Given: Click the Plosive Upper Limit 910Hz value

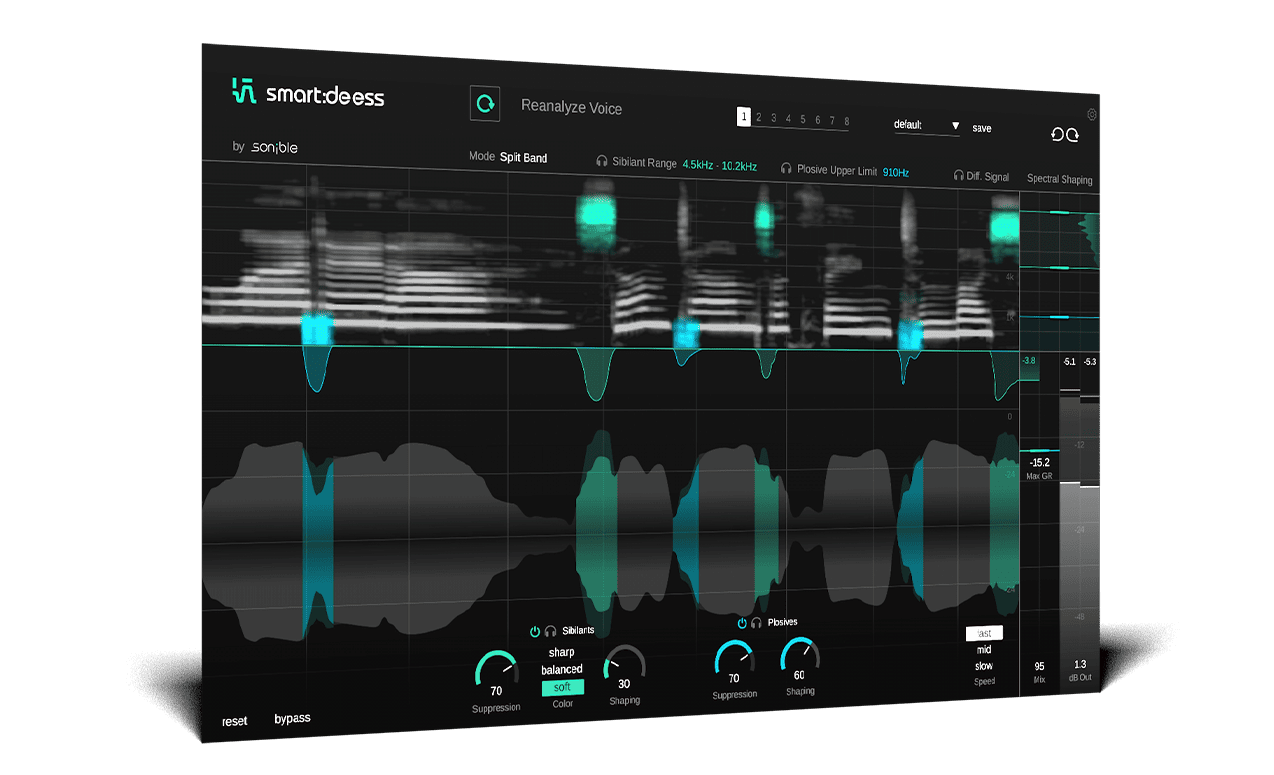Looking at the screenshot, I should pos(896,173).
